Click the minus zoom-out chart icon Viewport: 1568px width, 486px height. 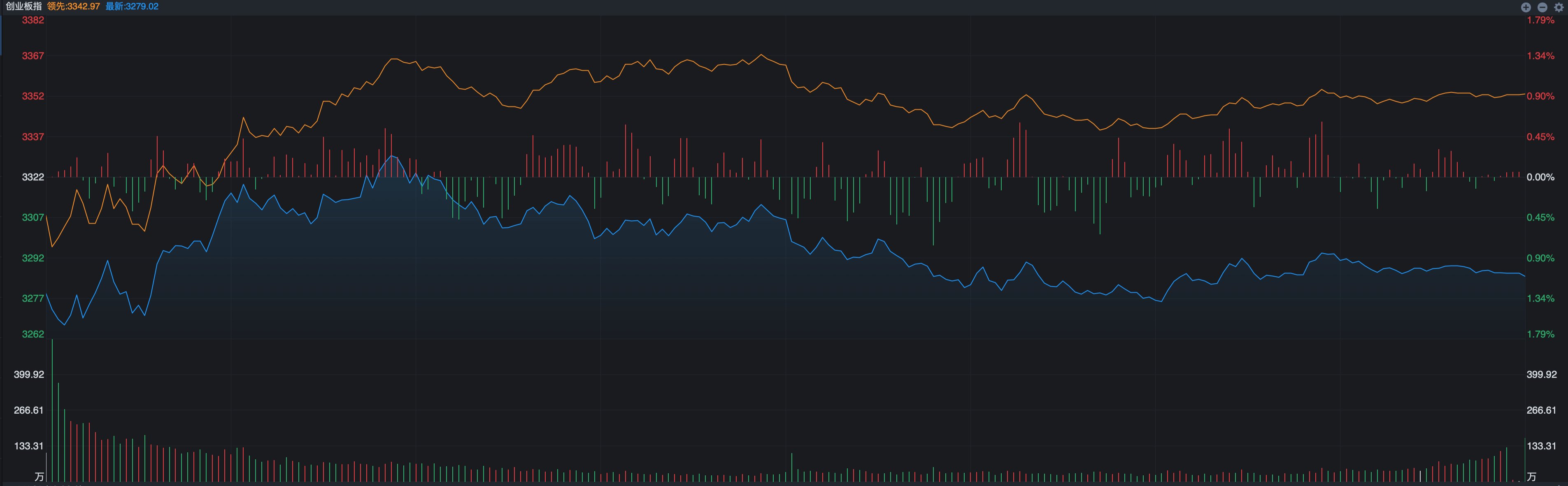[1542, 7]
